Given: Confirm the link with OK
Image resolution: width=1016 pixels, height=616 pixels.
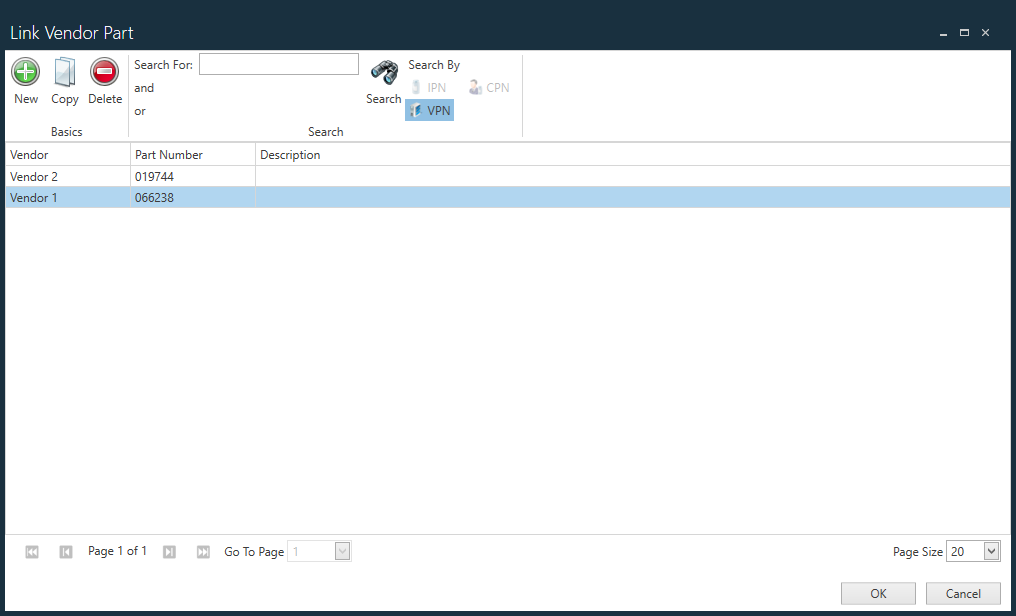Looking at the screenshot, I should click(878, 593).
